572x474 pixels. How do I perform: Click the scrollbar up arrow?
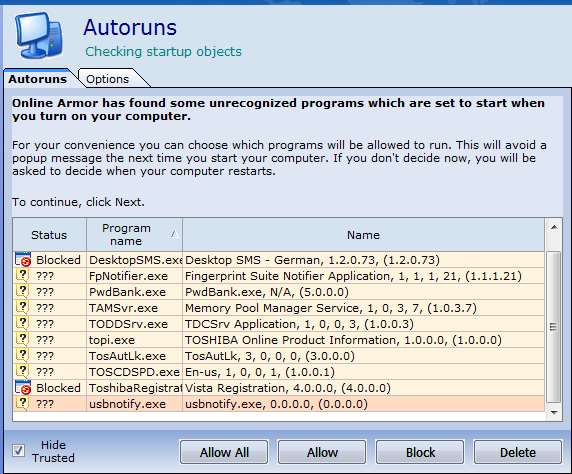coord(554,227)
